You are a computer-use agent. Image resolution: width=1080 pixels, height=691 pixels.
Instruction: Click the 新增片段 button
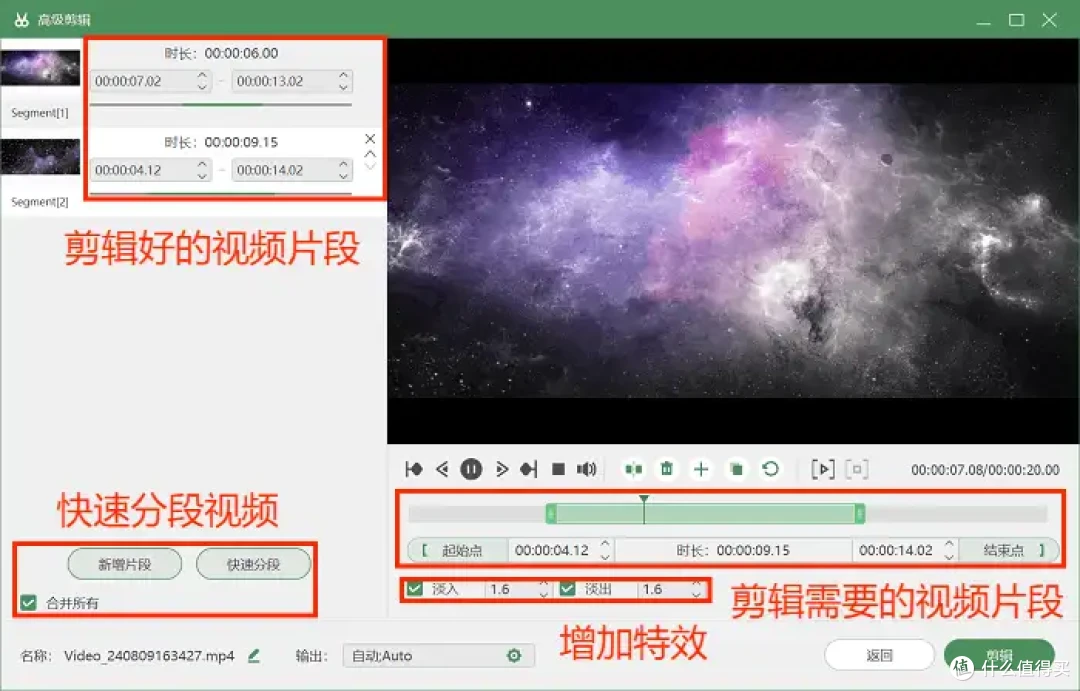125,564
